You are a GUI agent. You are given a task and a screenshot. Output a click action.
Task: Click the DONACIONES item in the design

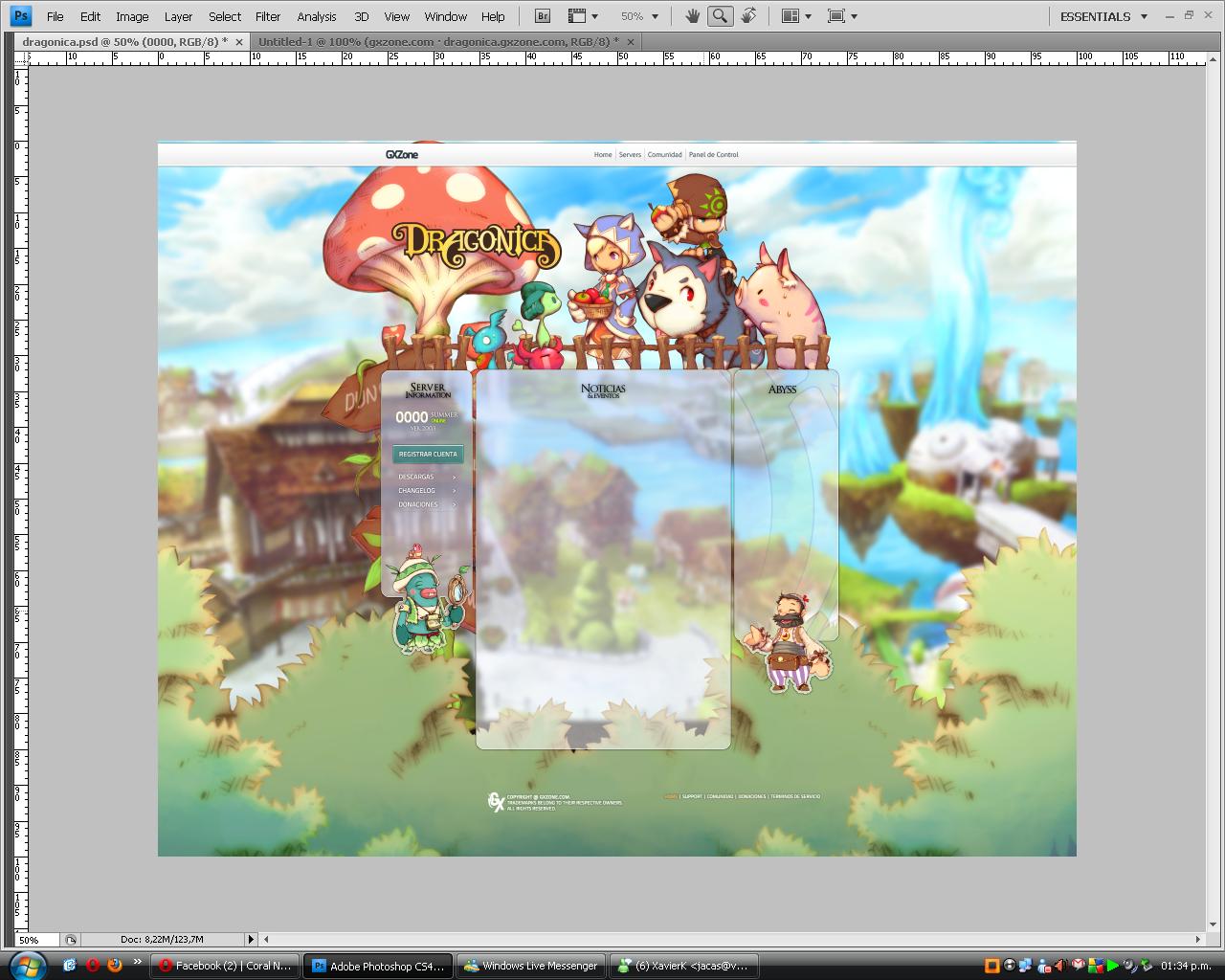click(427, 504)
